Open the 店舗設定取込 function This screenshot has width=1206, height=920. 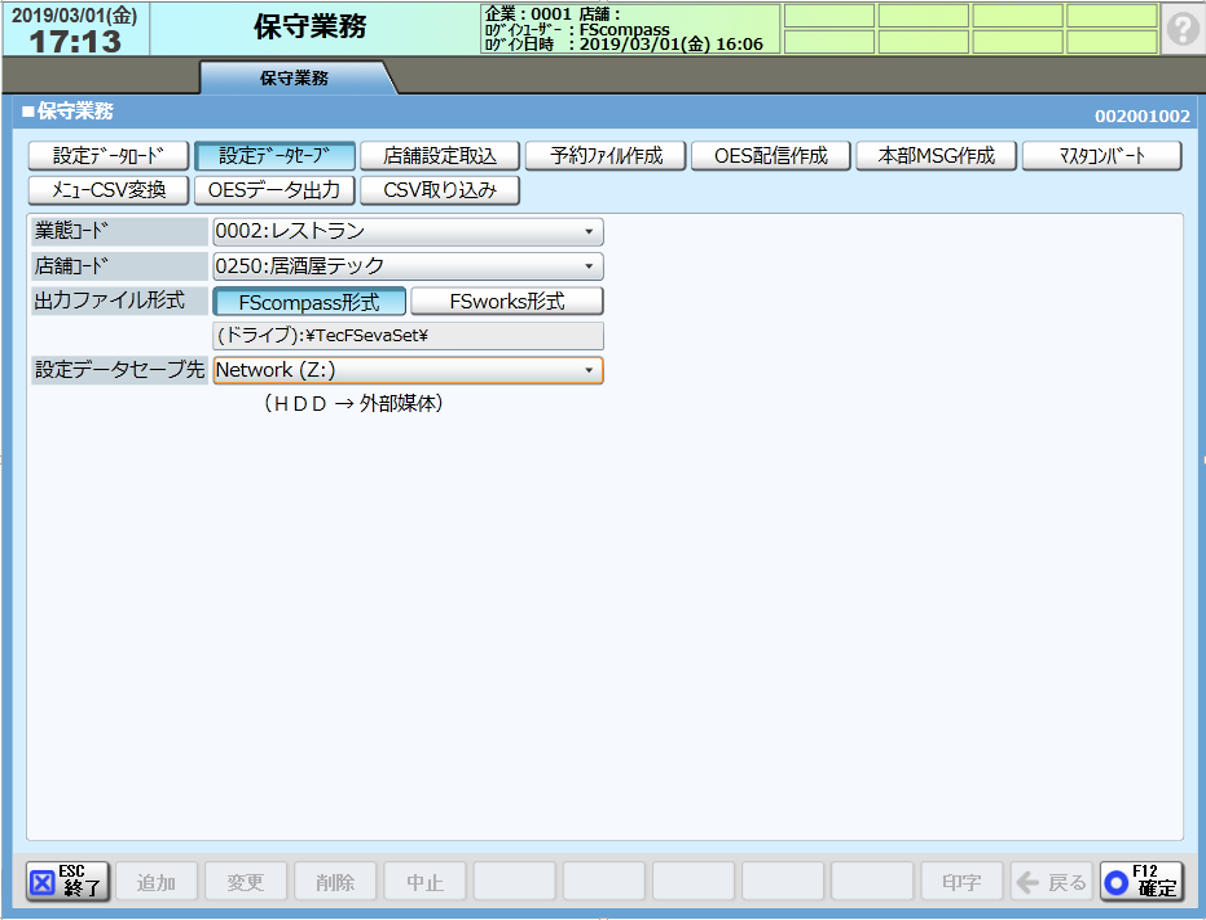pyautogui.click(x=440, y=156)
